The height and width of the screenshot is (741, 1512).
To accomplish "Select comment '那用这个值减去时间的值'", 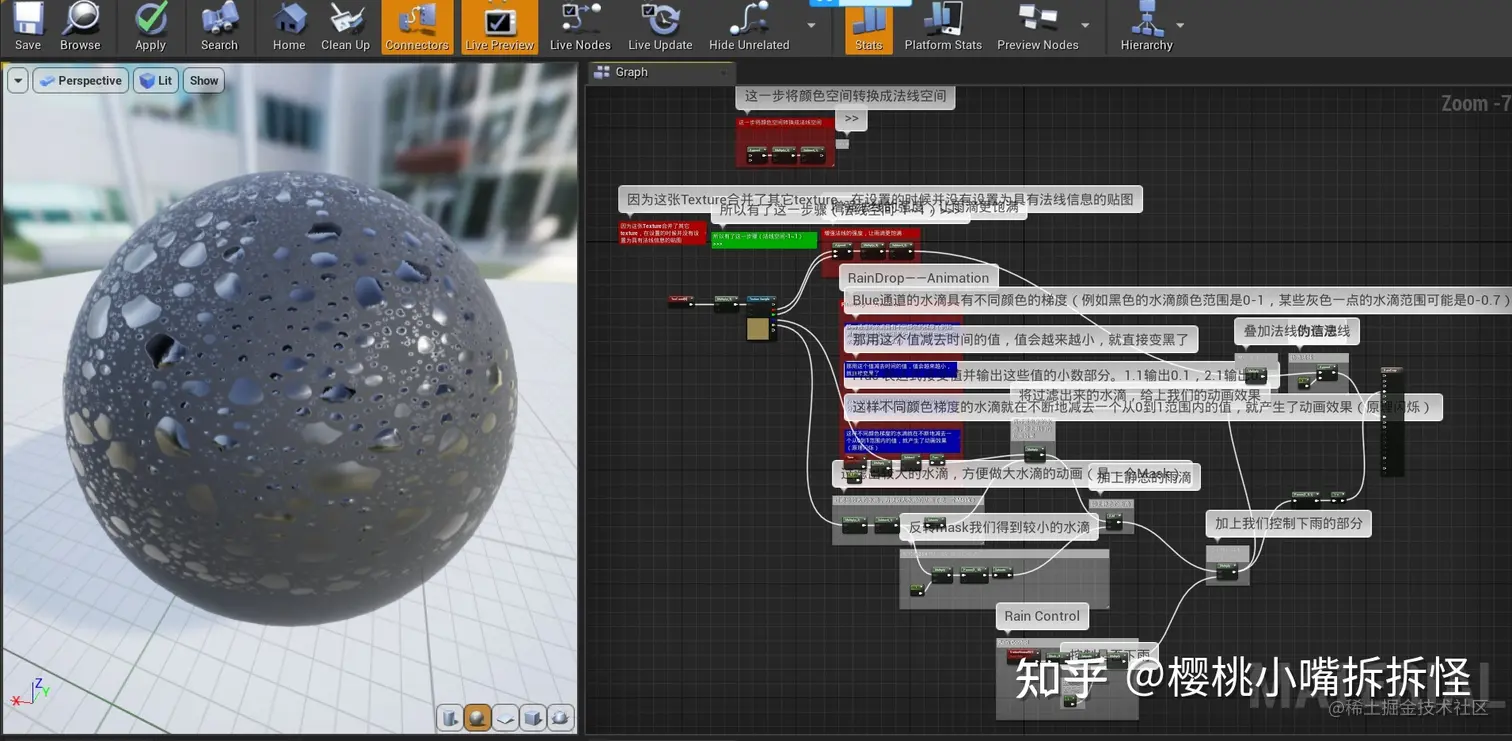I will (1019, 340).
